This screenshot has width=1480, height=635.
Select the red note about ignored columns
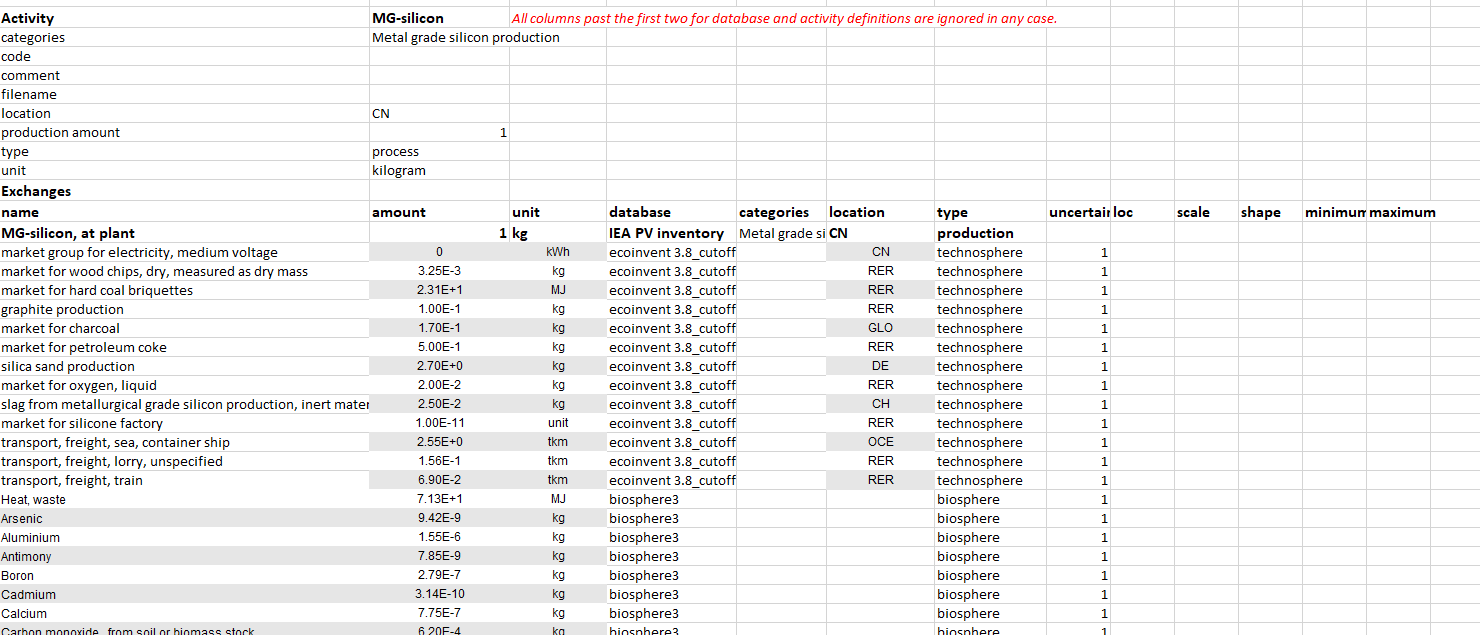784,18
